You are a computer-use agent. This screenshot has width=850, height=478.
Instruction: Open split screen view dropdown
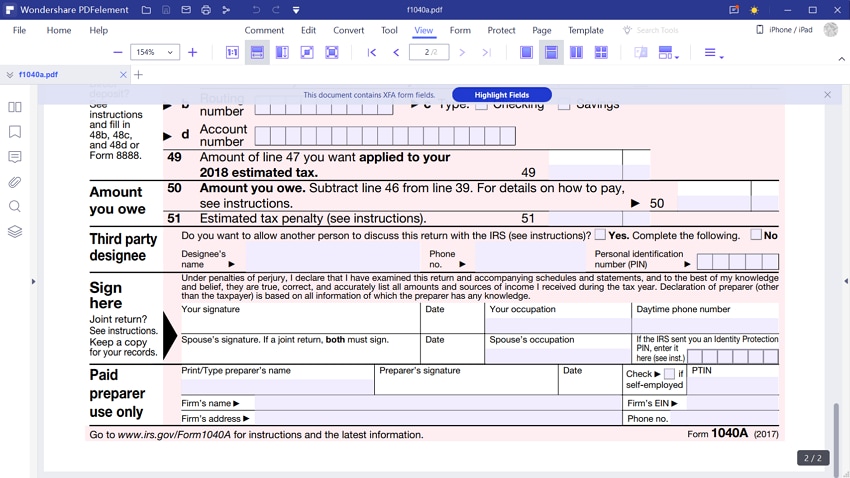pos(668,53)
